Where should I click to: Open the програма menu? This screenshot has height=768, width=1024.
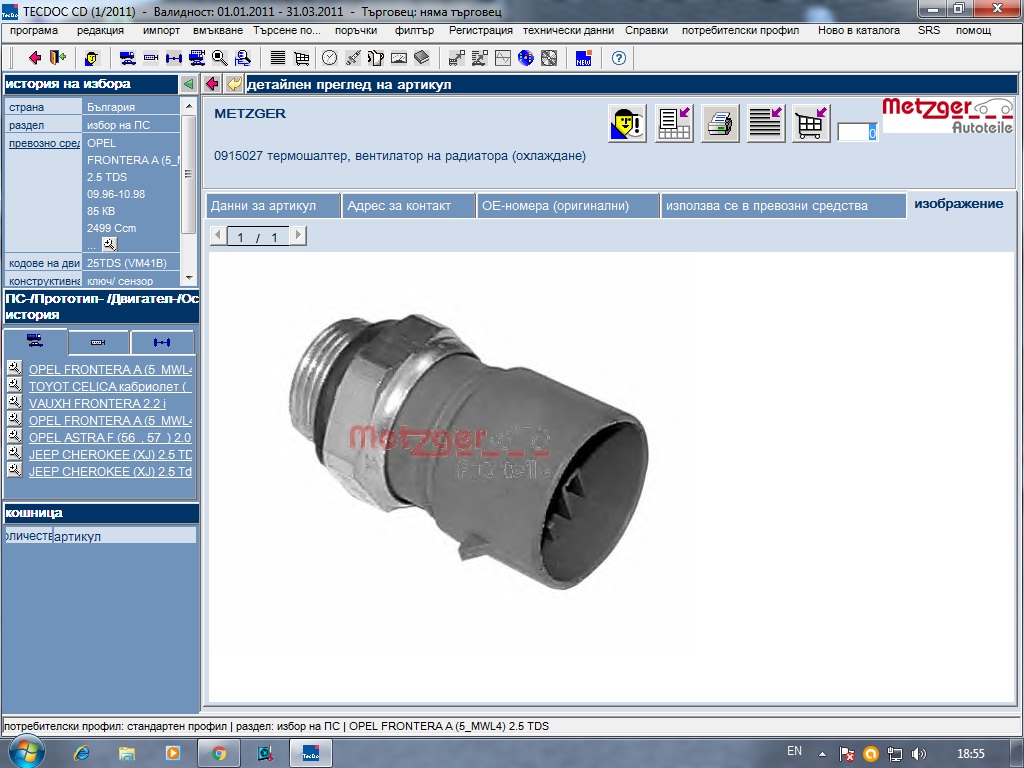(x=34, y=30)
